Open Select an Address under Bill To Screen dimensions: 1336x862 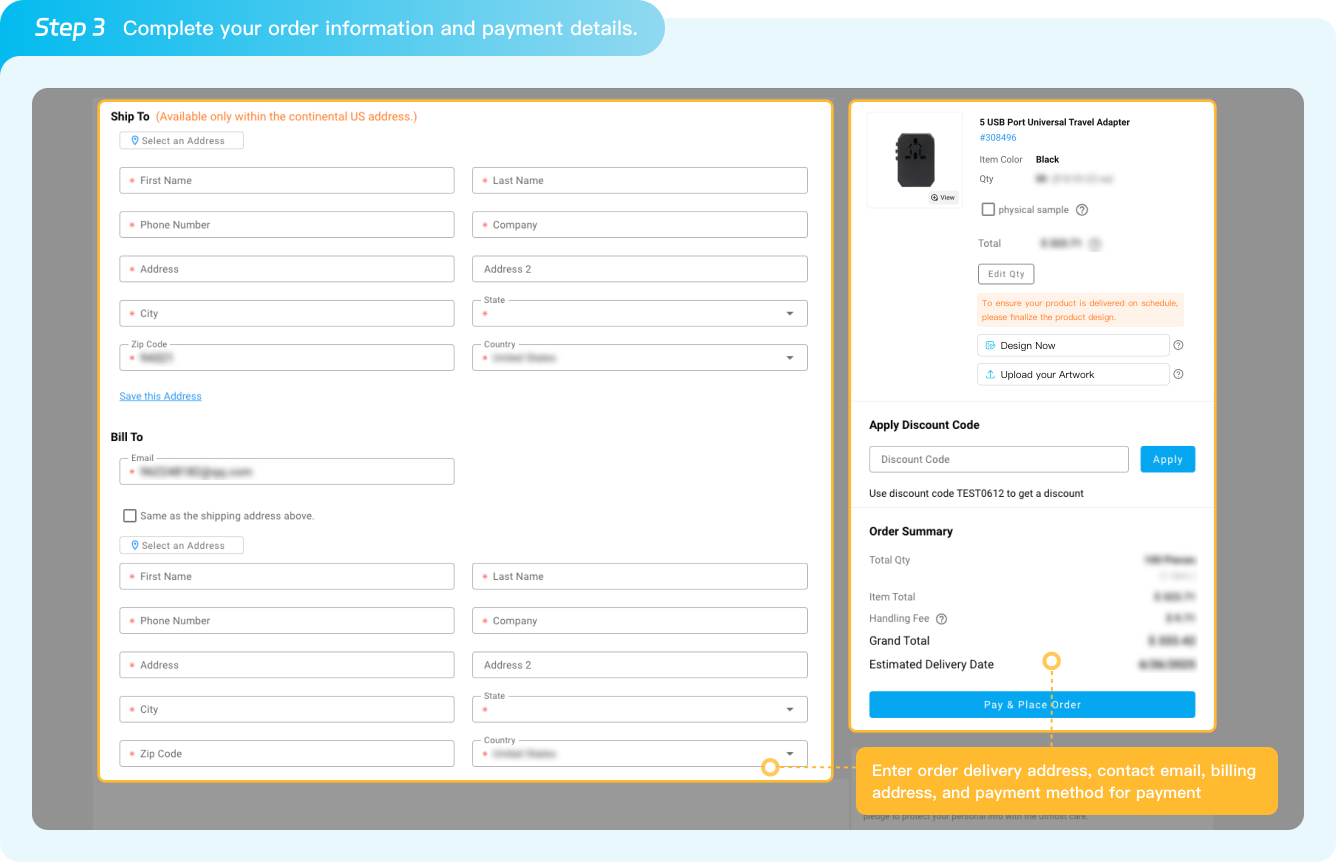(x=181, y=546)
